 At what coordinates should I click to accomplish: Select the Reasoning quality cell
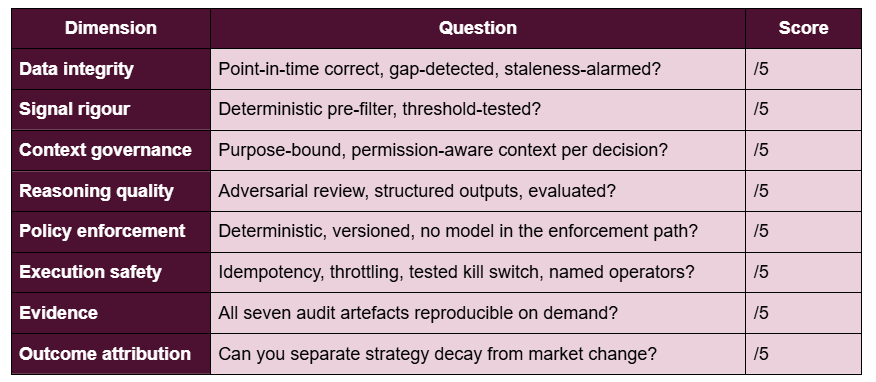(111, 191)
